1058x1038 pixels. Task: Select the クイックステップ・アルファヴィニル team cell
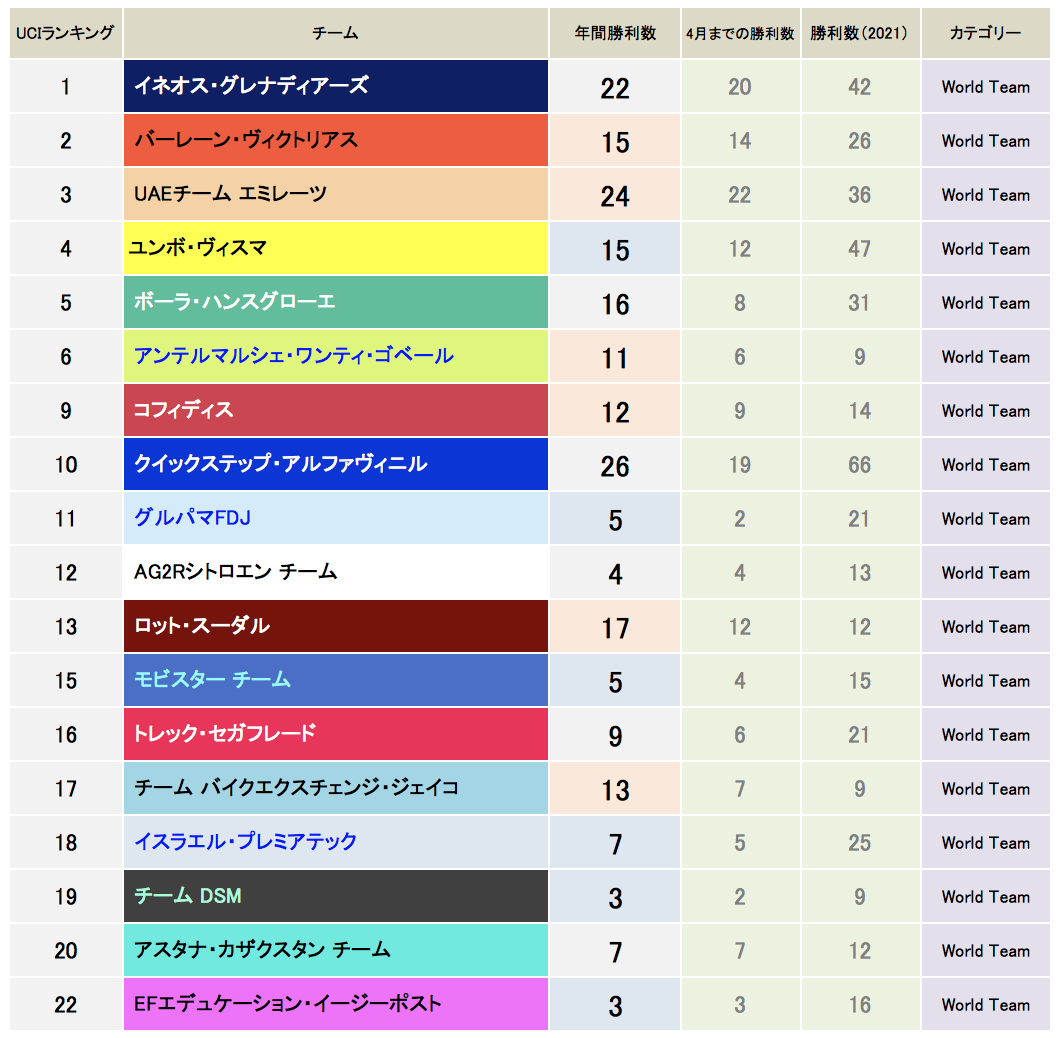(x=336, y=464)
